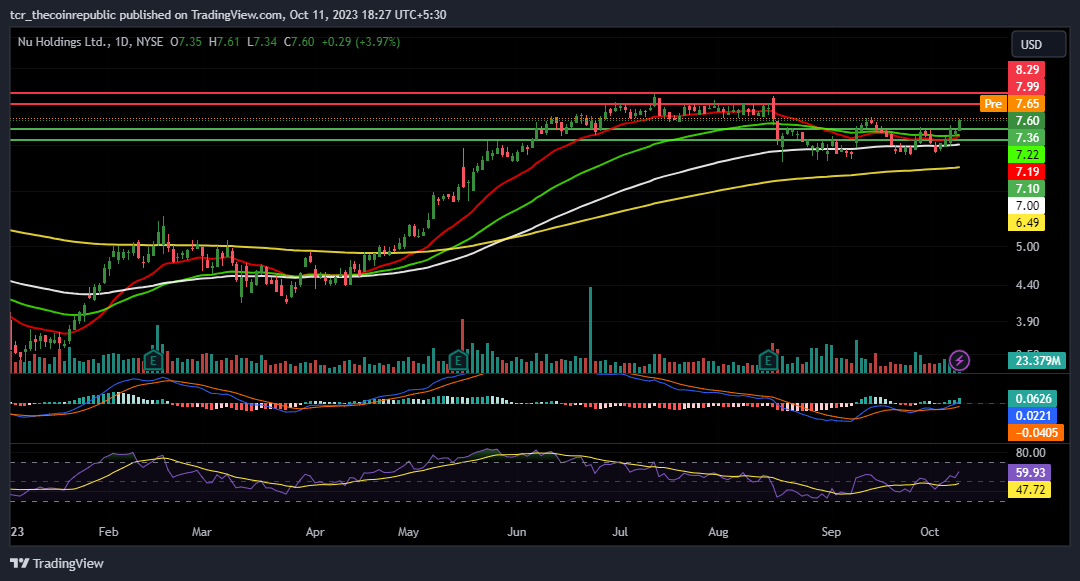Screen dimensions: 1080x581
Task: Click the 0.0626 MACD histogram value
Action: coord(1033,399)
